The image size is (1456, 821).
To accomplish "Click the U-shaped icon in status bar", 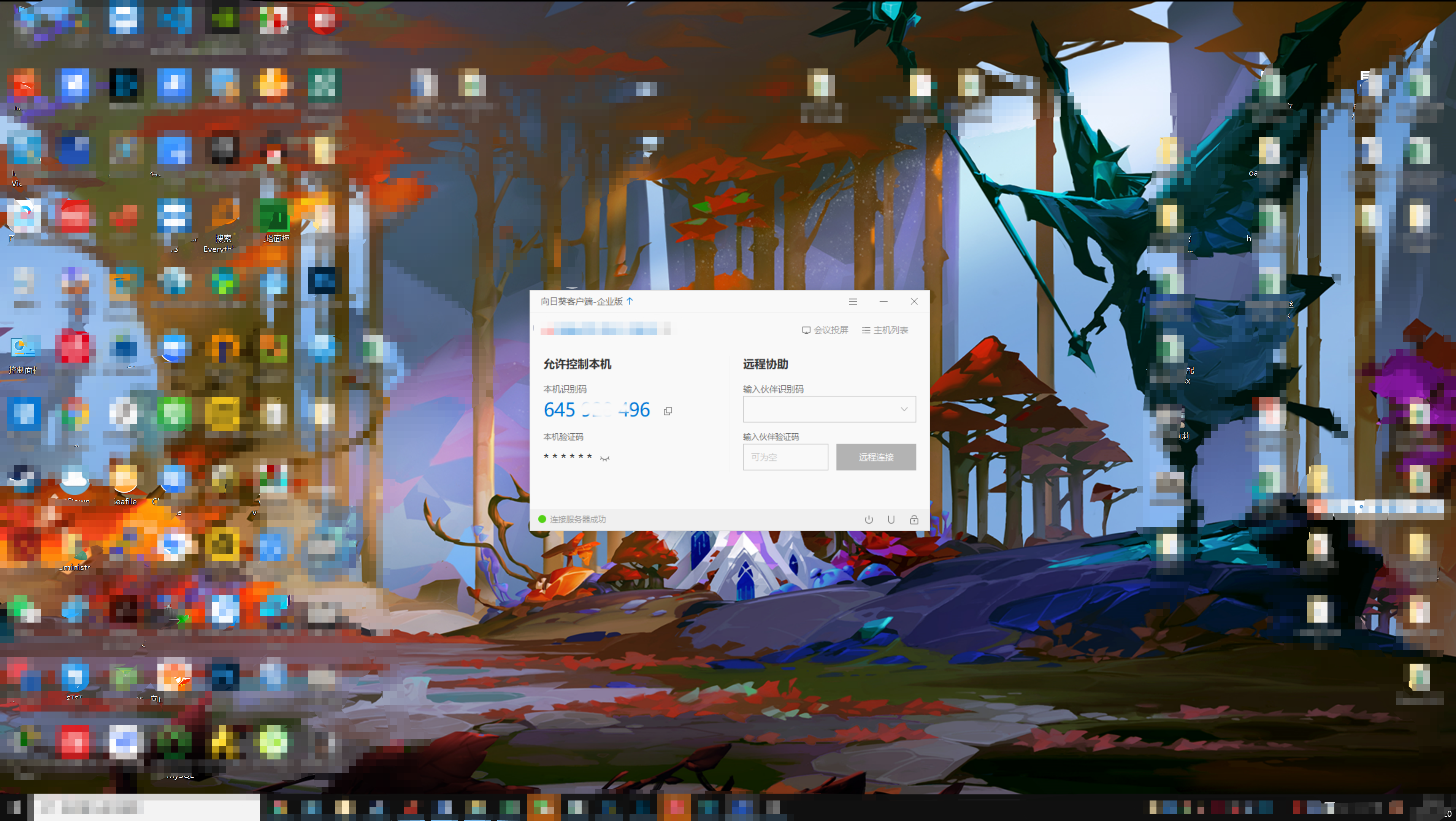I will tap(891, 519).
